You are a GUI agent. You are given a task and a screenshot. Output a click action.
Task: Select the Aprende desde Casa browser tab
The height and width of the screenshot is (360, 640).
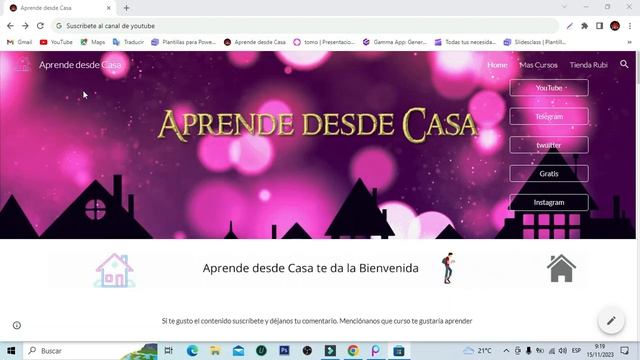[59, 8]
